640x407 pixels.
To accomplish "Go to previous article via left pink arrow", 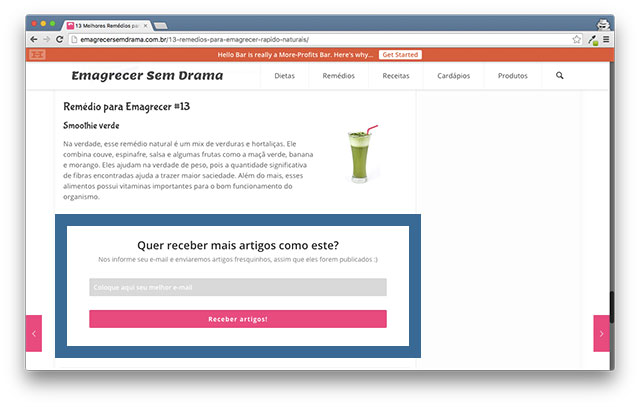I will pyautogui.click(x=33, y=333).
